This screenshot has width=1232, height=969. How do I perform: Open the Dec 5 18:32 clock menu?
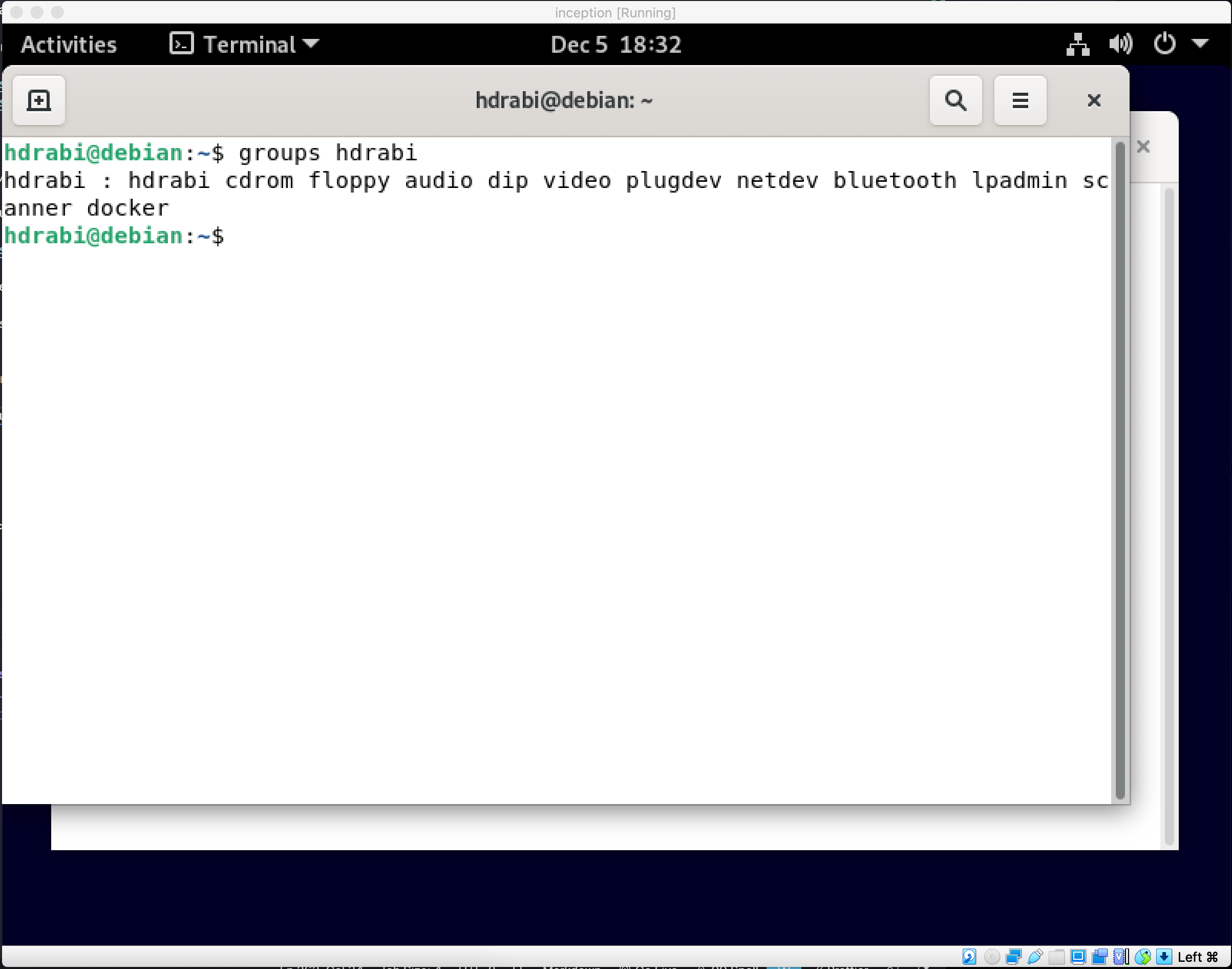tap(615, 44)
